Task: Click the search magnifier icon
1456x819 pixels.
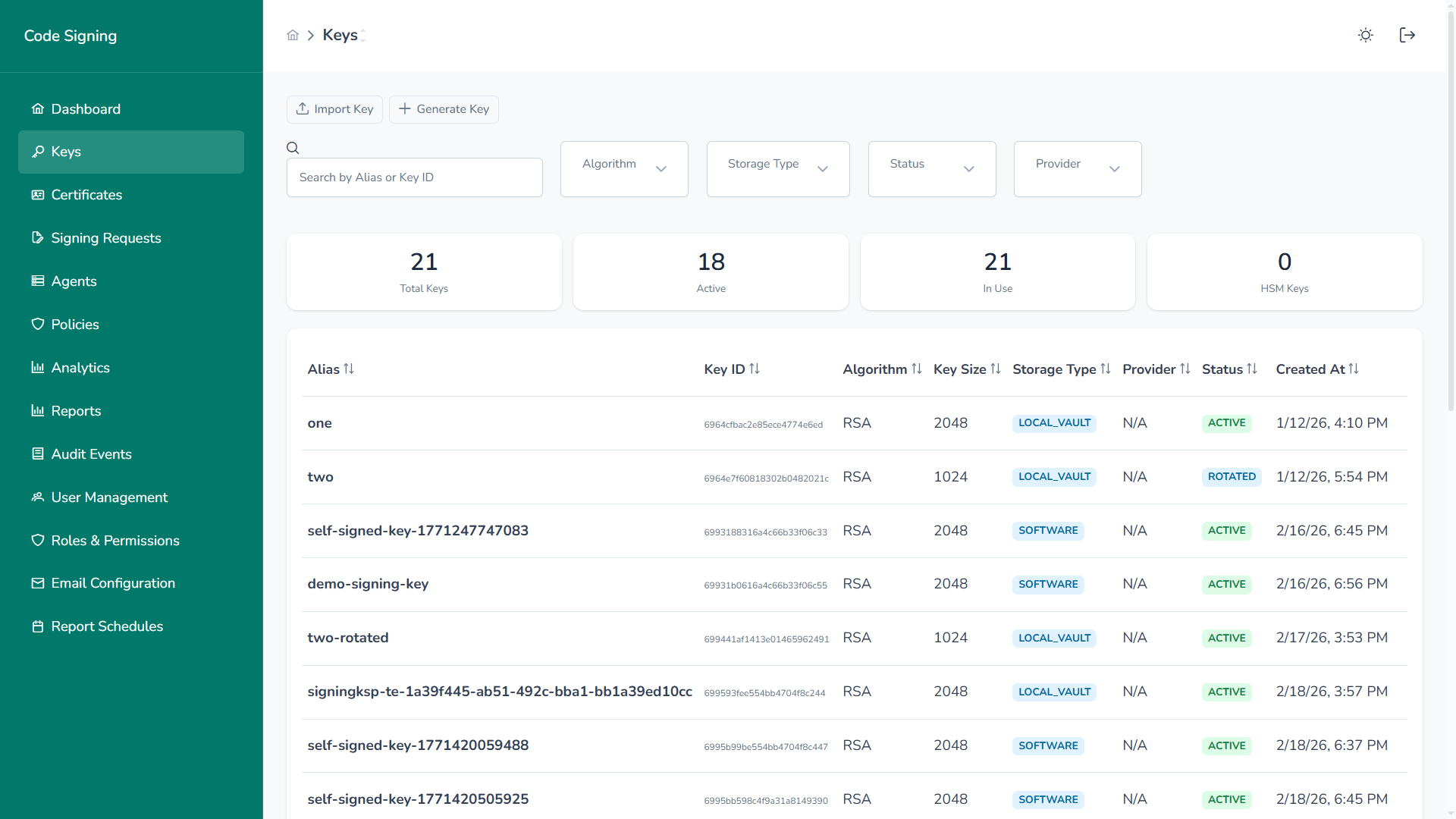Action: click(293, 148)
